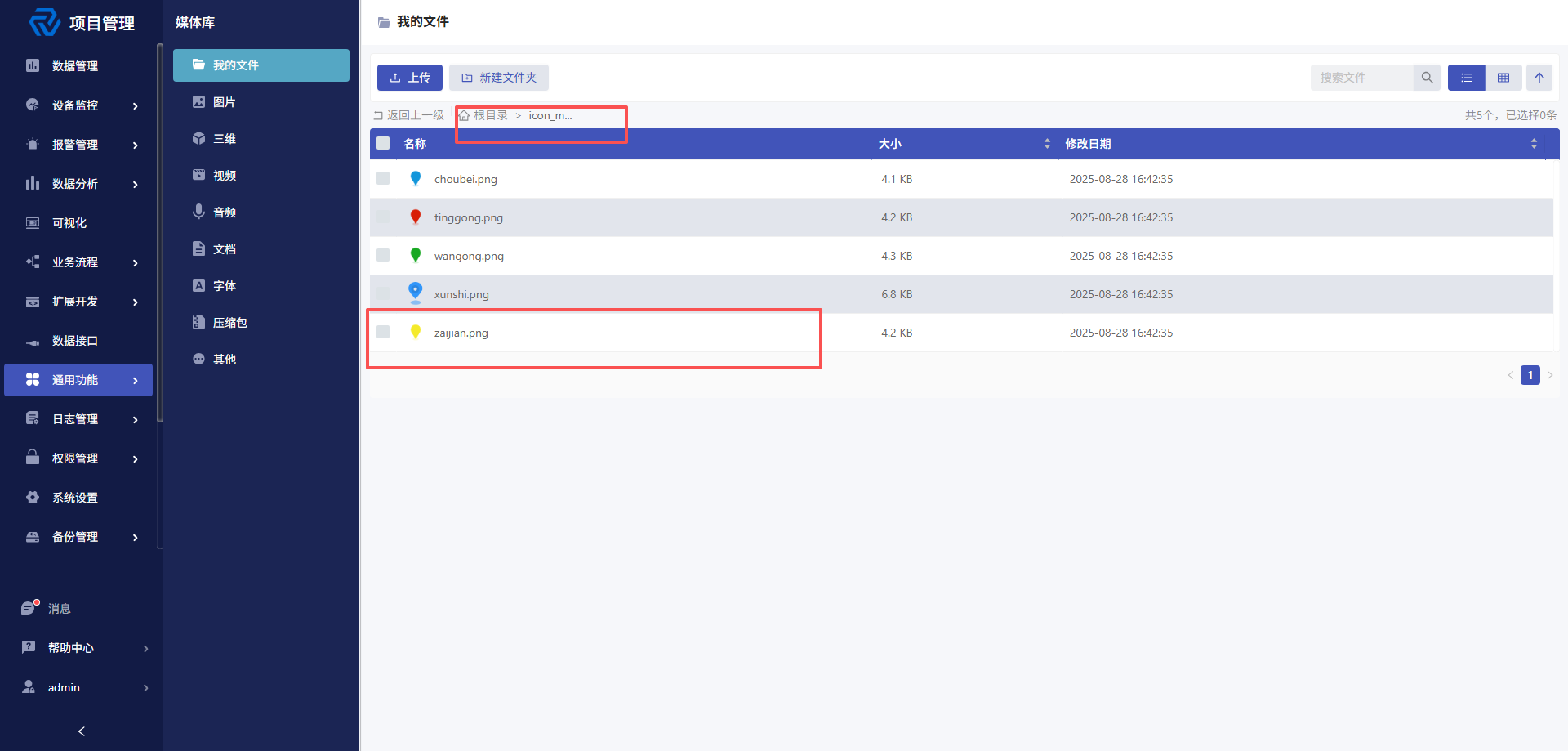Open the xunshi.png file name
The width and height of the screenshot is (1568, 751).
coord(461,294)
